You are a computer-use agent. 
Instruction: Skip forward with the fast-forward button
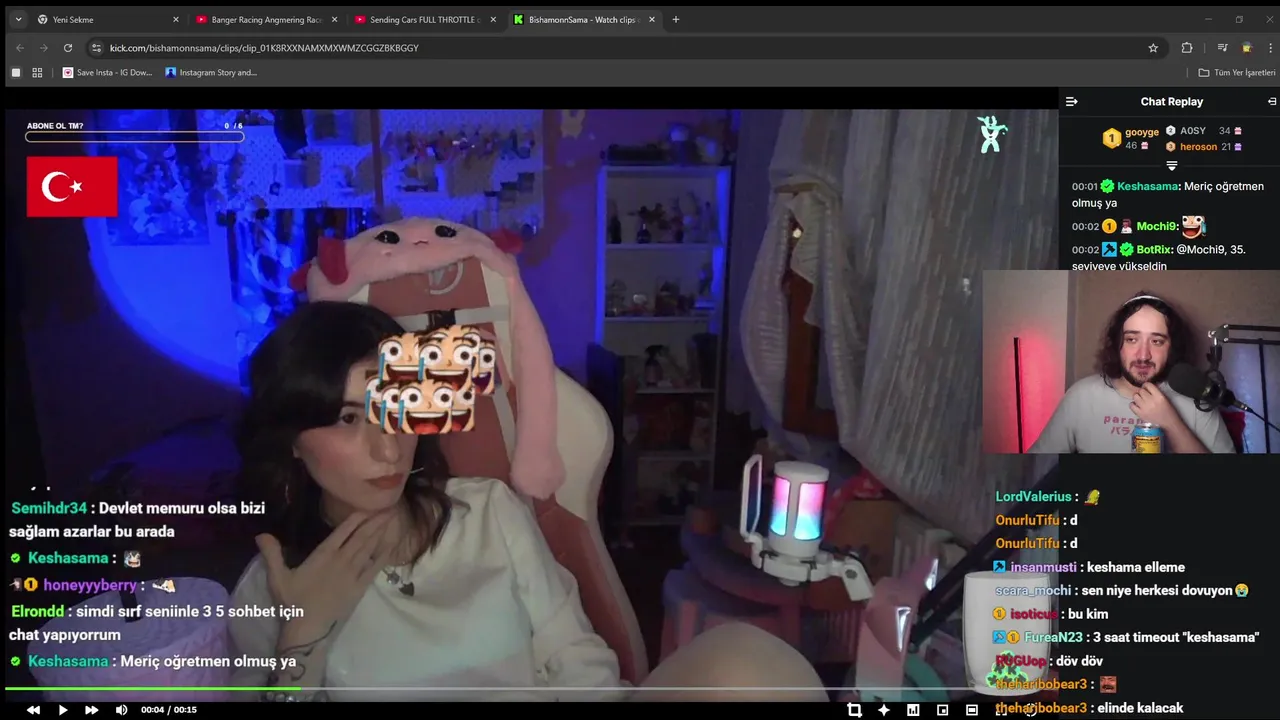pyautogui.click(x=91, y=710)
